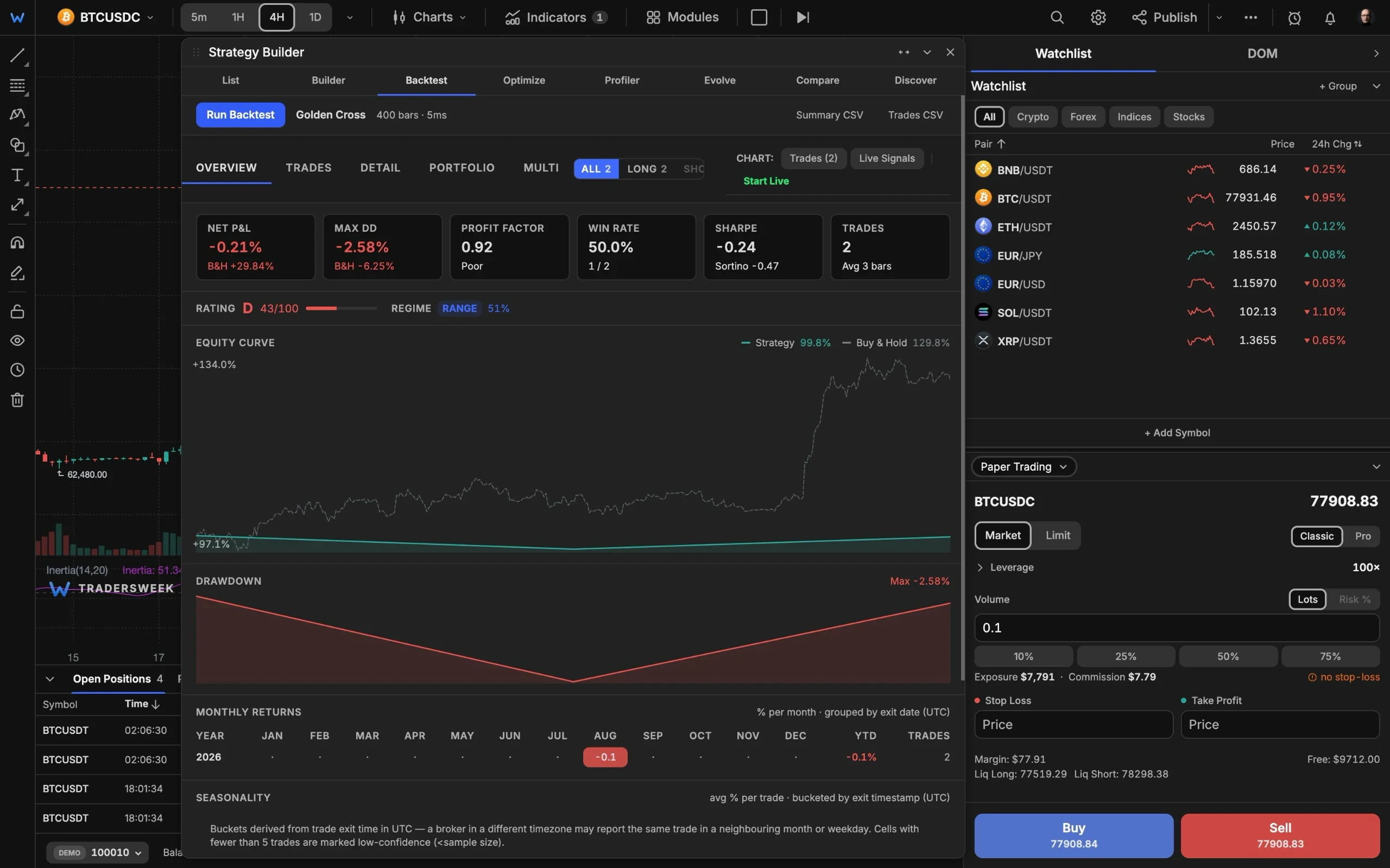Open the PORTFOLIO results tab
This screenshot has height=868, width=1390.
462,168
